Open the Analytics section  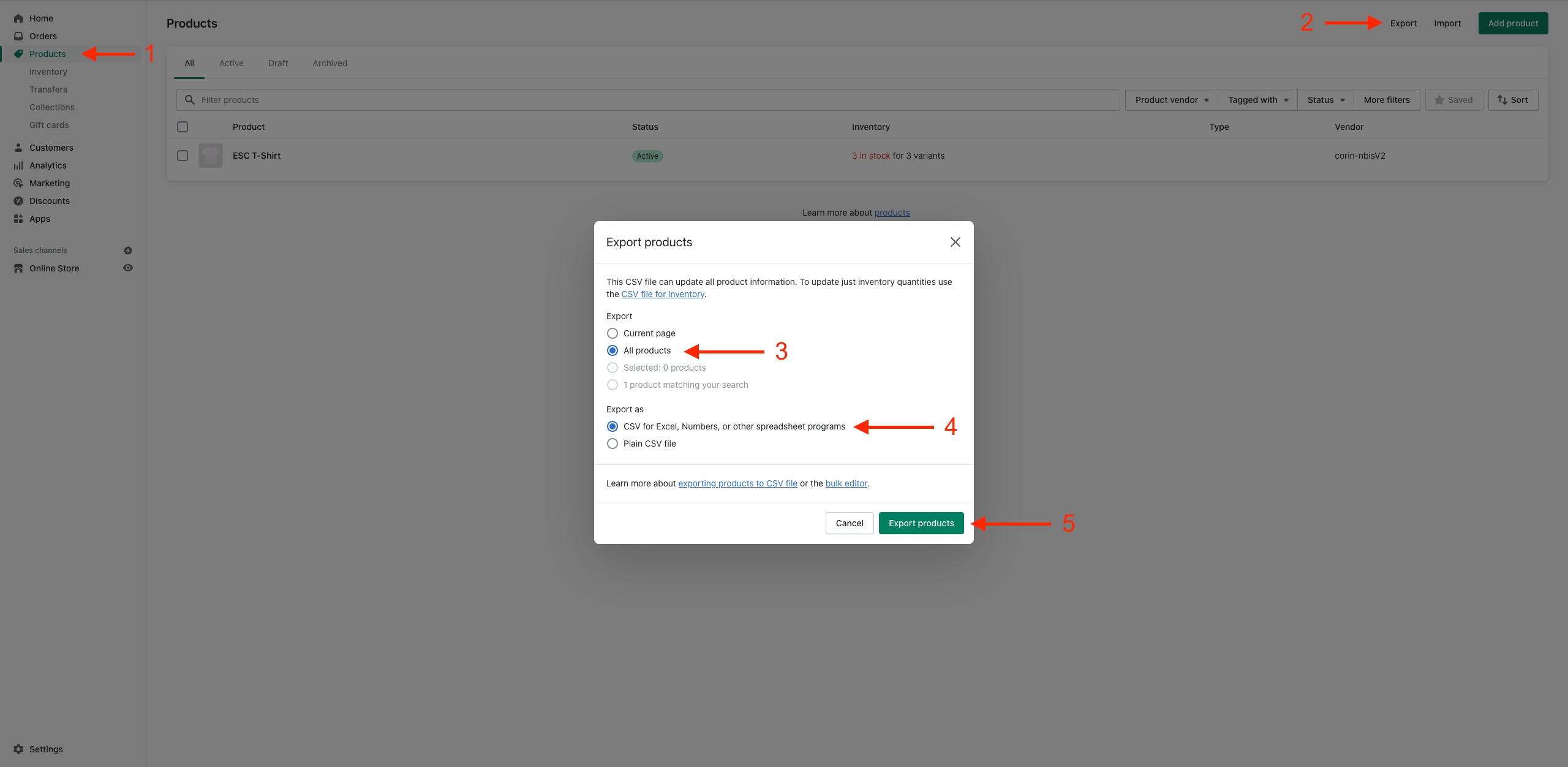(47, 165)
